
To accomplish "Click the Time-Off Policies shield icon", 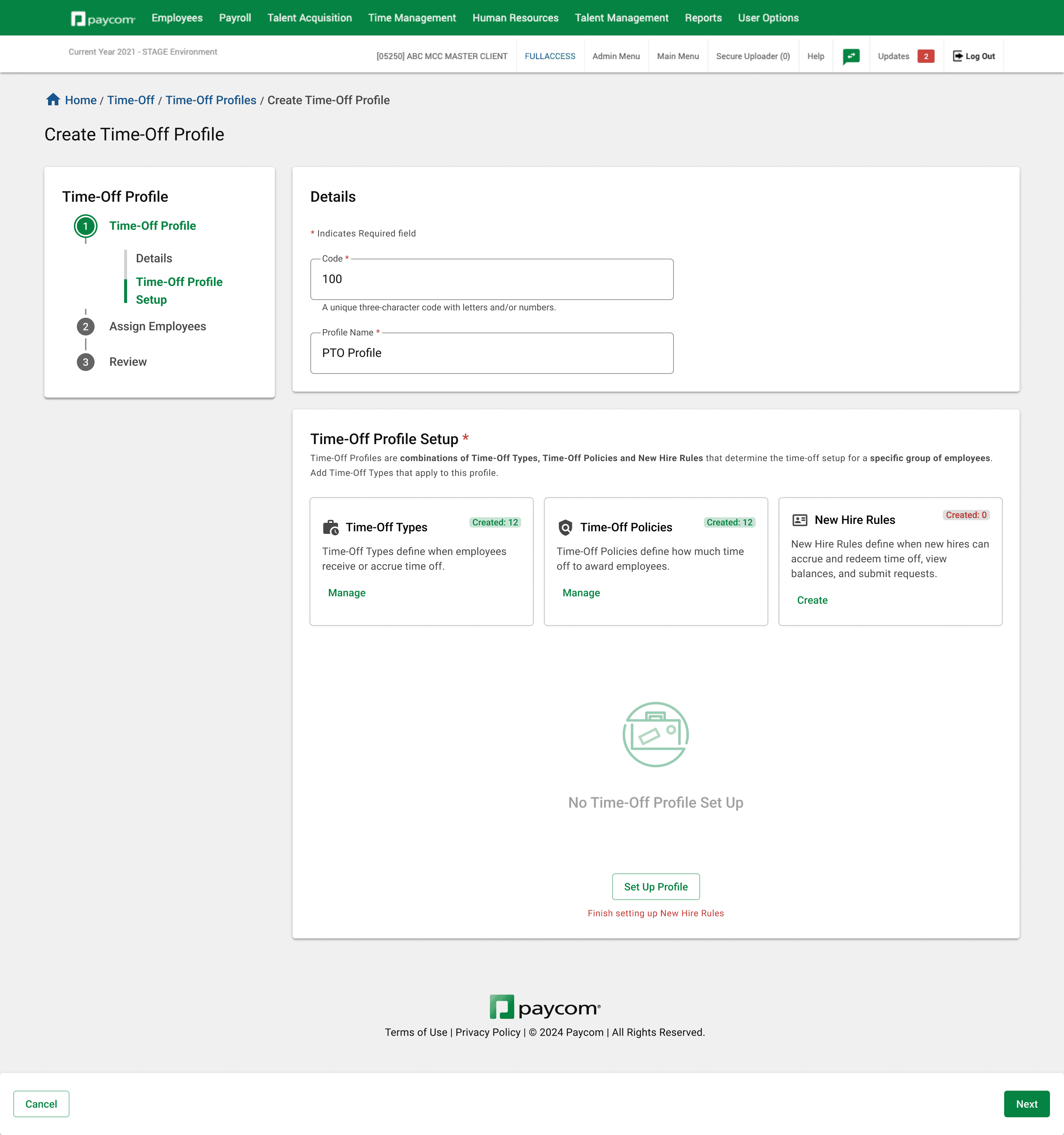I will [565, 527].
